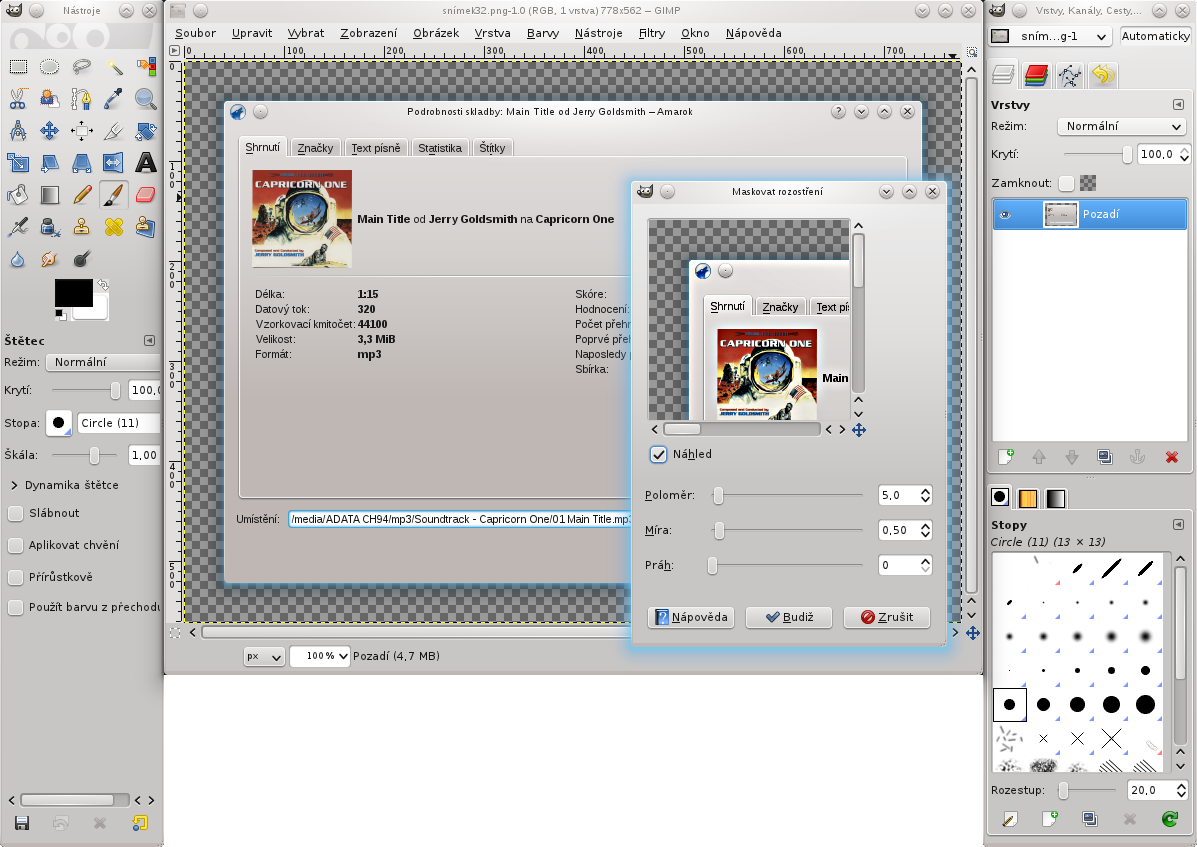Image resolution: width=1197 pixels, height=847 pixels.
Task: Click the new layer icon in Vrstvy
Action: tap(1006, 457)
